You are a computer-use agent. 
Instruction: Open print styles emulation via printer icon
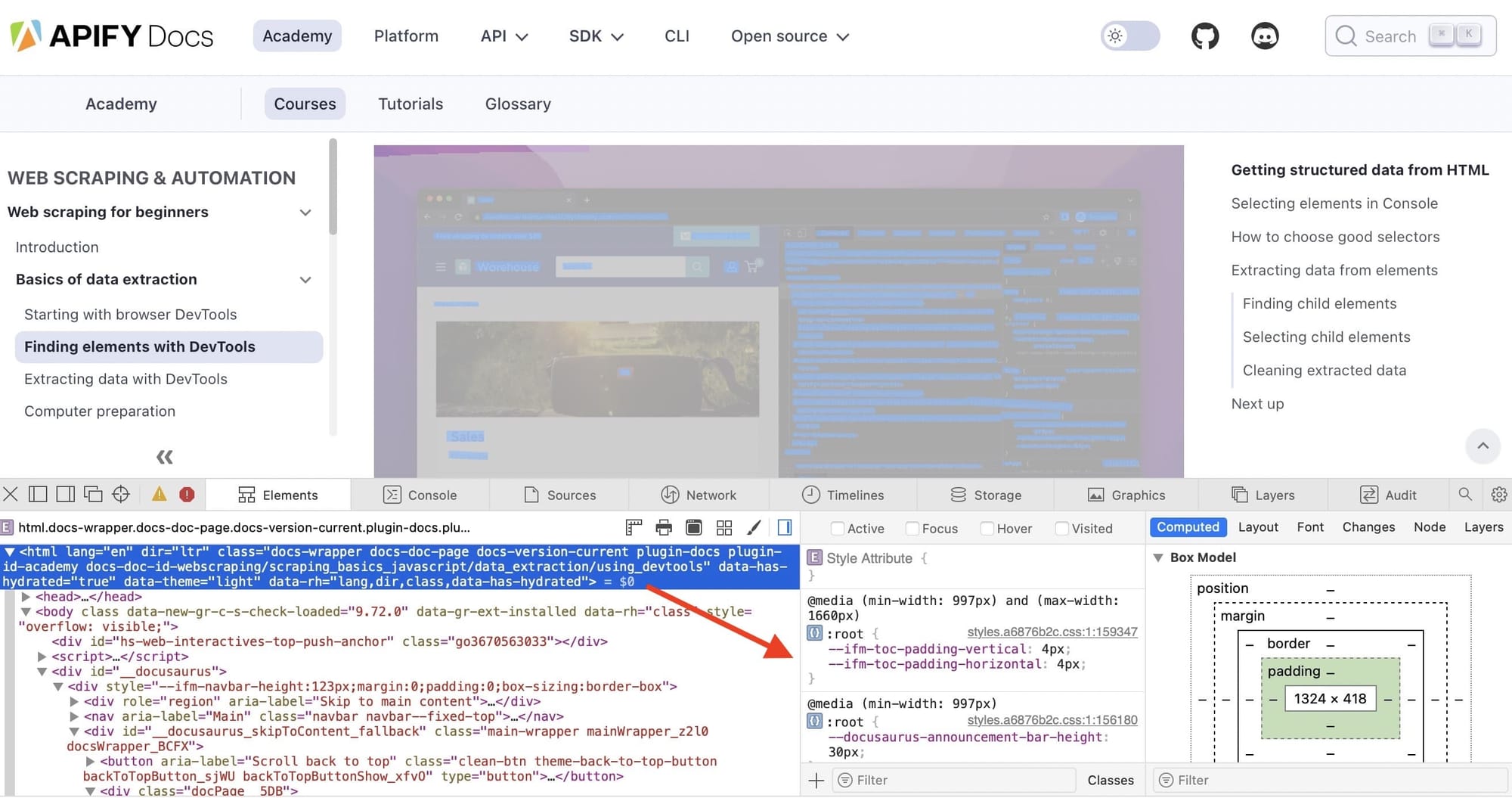[x=664, y=527]
